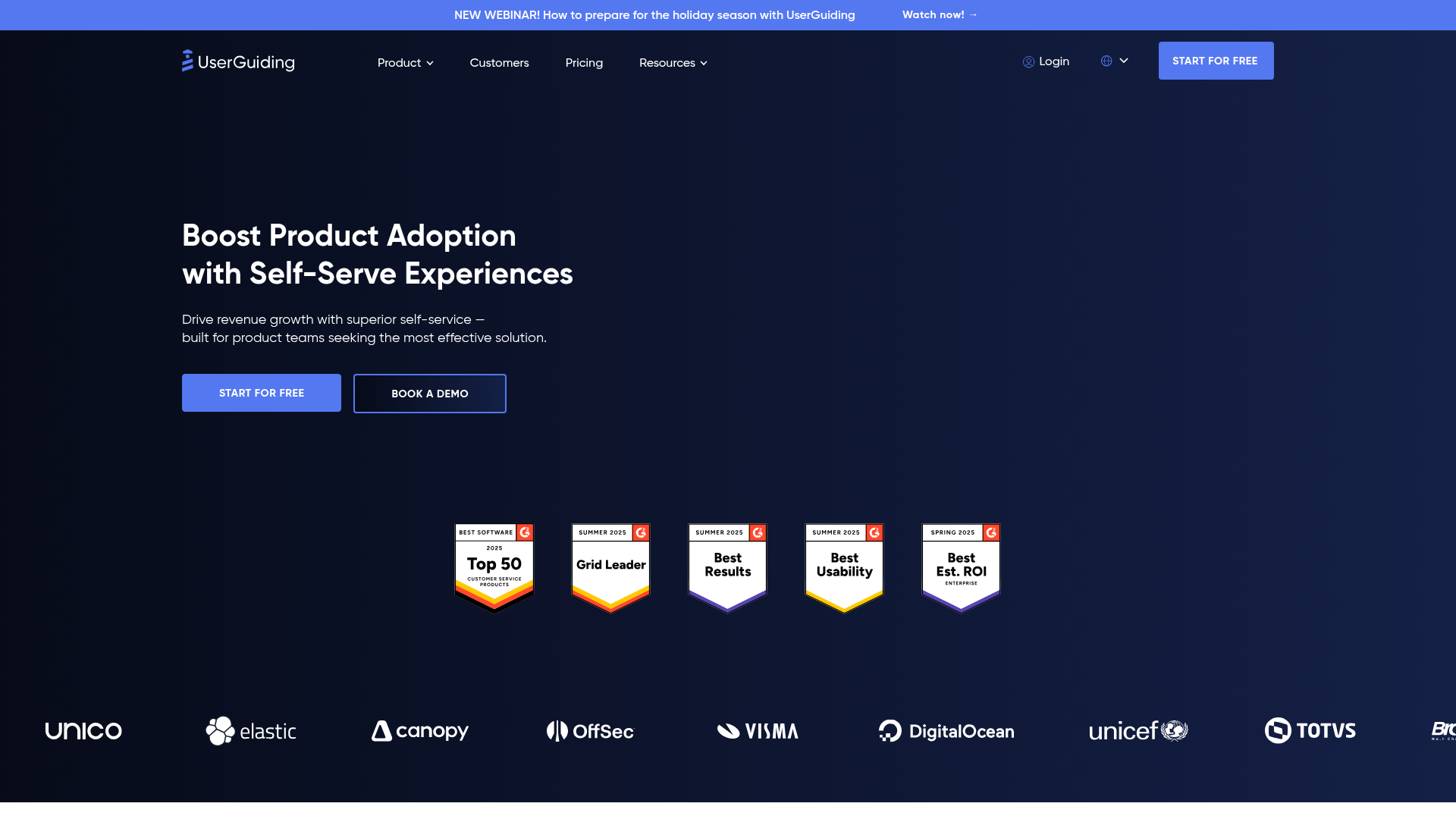Click the unico logo
This screenshot has width=1456, height=819.
click(83, 730)
